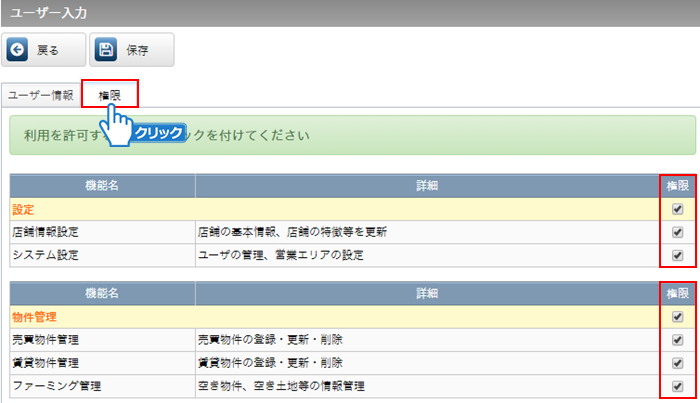Disable permission for システム設定

pos(678,255)
